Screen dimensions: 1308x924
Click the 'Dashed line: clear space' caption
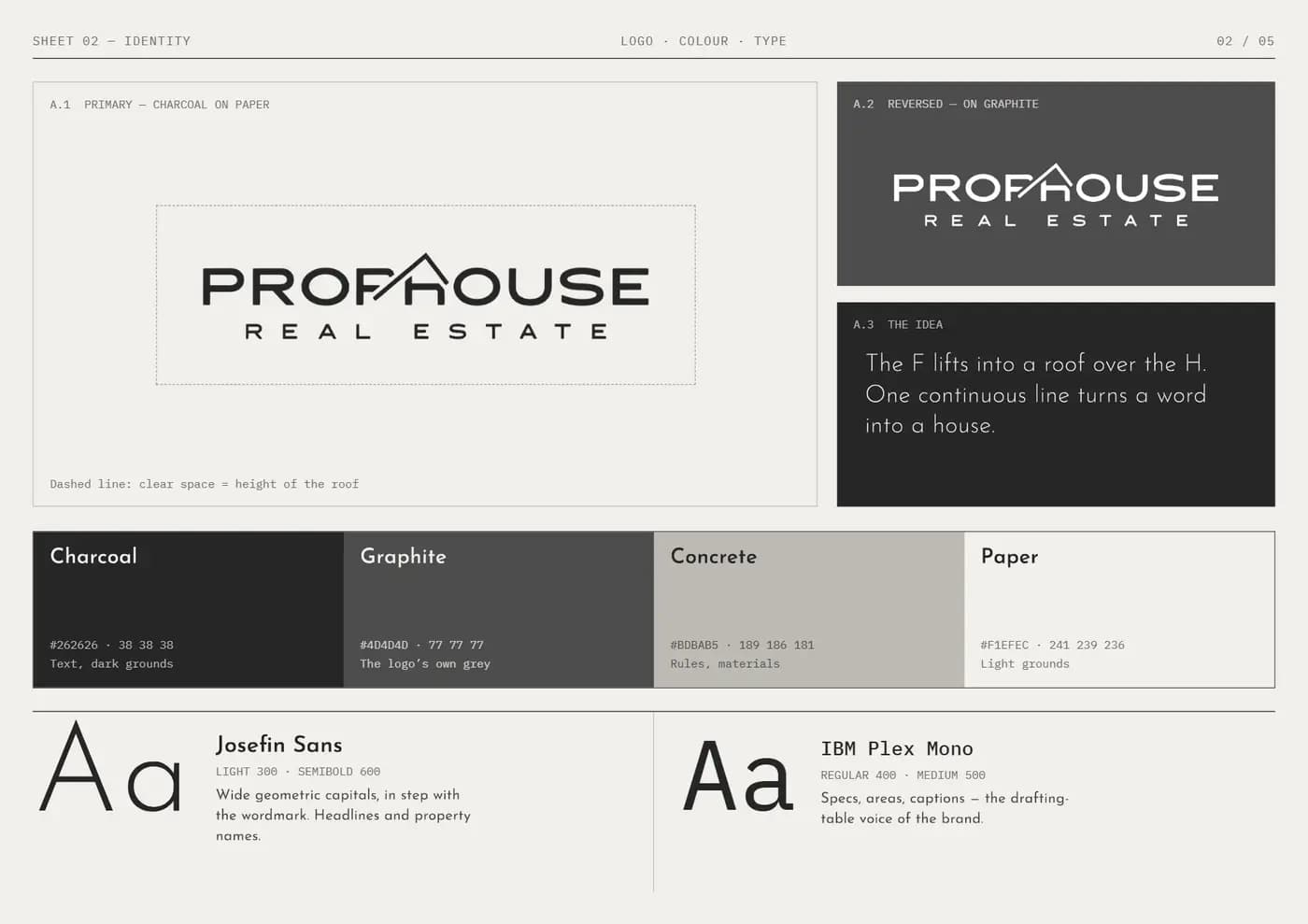[205, 484]
